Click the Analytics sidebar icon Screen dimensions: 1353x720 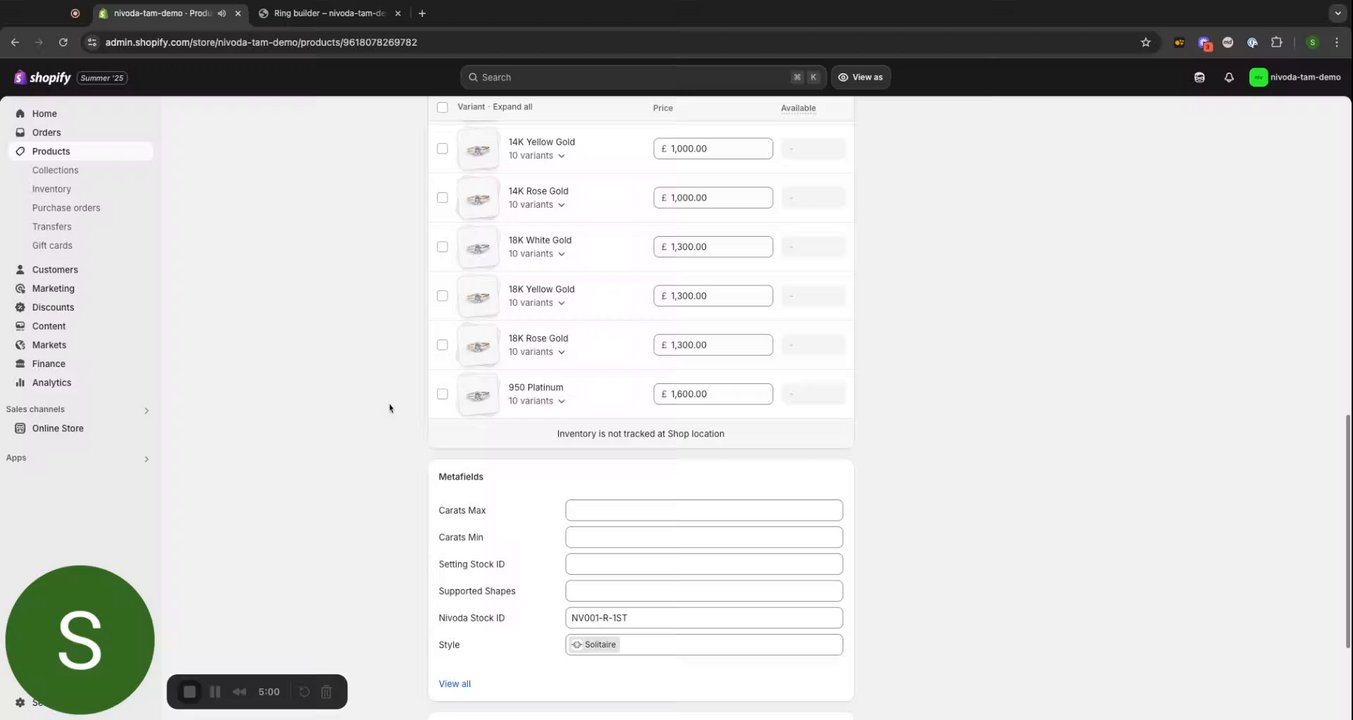click(x=20, y=383)
